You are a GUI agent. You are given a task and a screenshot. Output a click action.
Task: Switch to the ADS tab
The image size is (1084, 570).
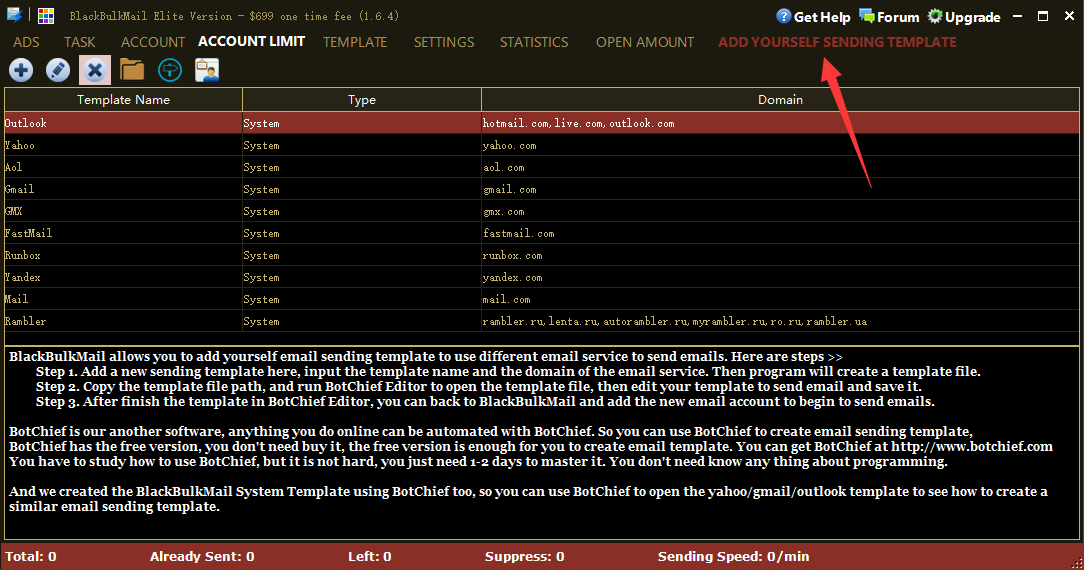pyautogui.click(x=26, y=42)
